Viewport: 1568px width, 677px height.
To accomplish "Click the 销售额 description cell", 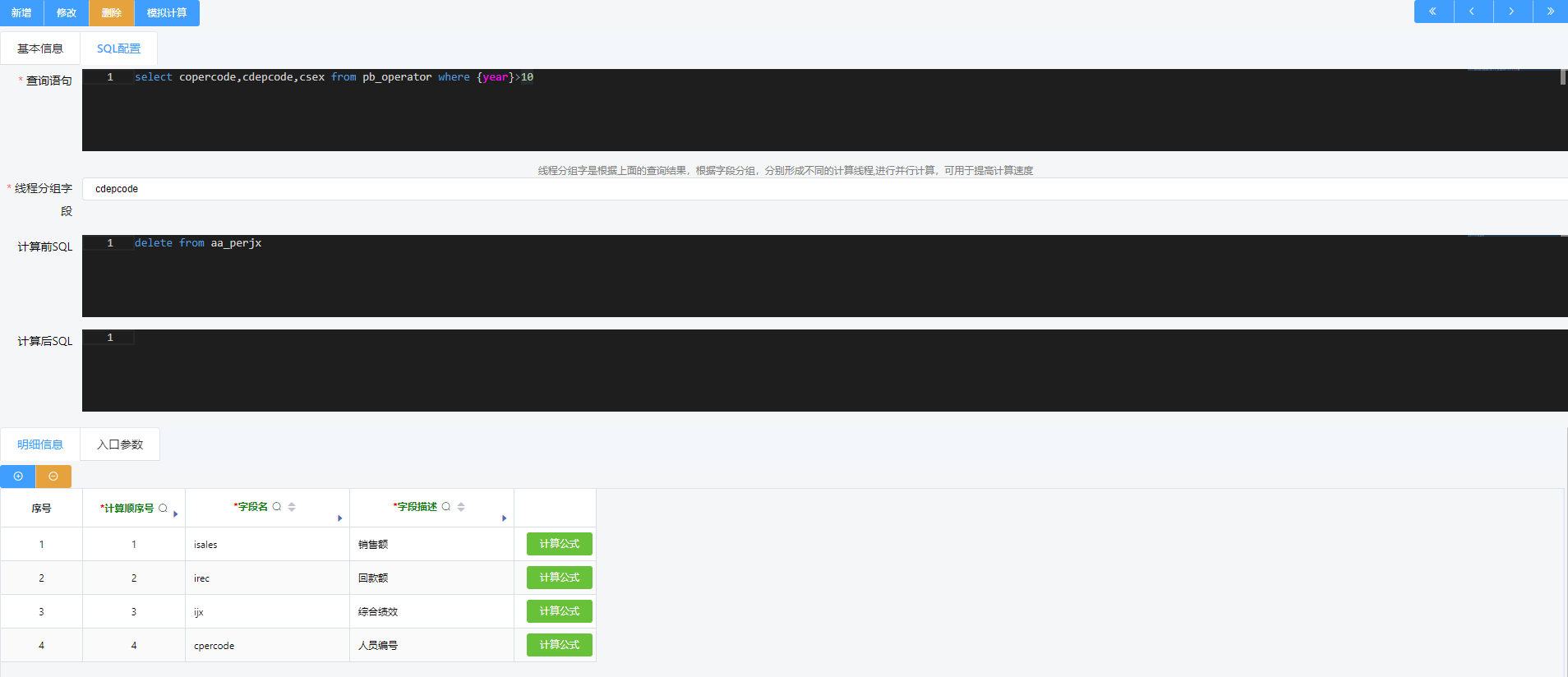I will pos(431,545).
